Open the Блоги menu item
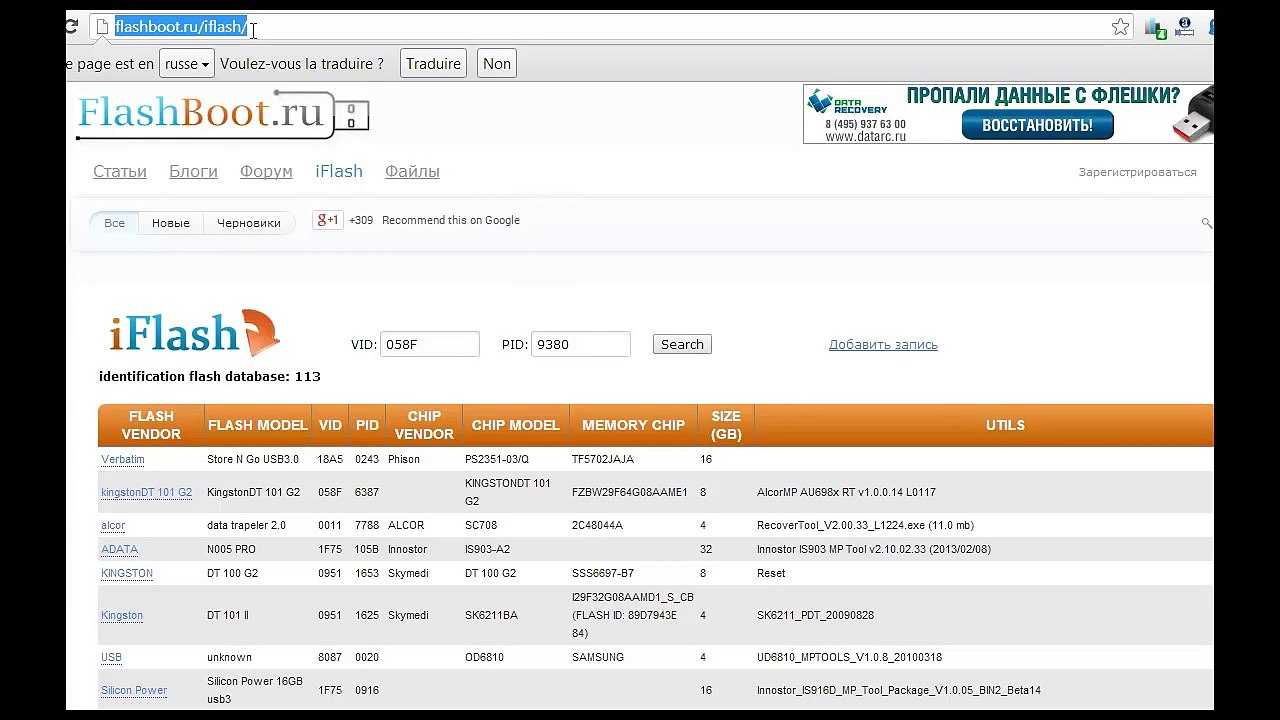The height and width of the screenshot is (720, 1280). click(x=193, y=171)
